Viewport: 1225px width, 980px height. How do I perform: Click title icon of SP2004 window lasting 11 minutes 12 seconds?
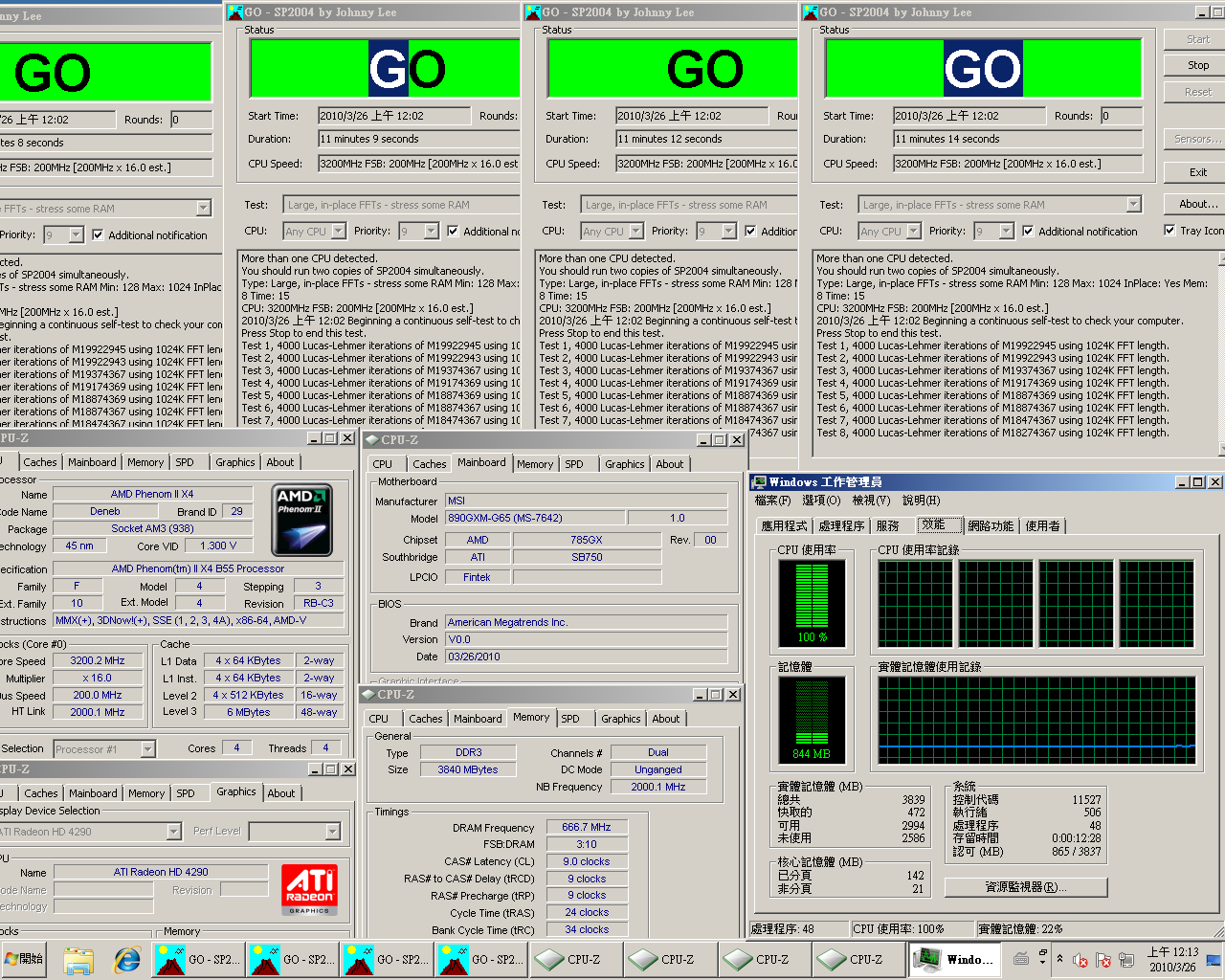pos(532,11)
